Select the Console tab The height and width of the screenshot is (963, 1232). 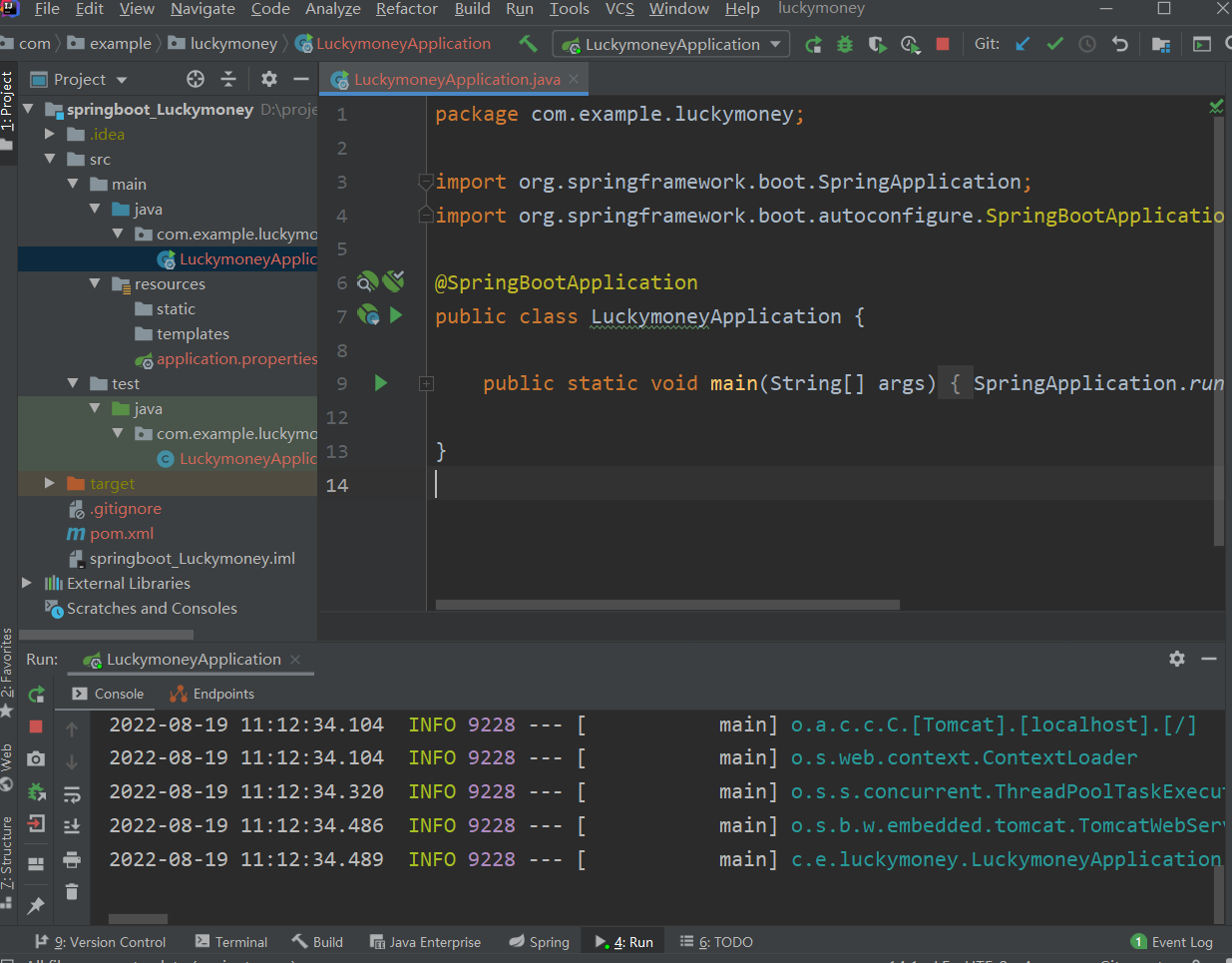(x=108, y=694)
